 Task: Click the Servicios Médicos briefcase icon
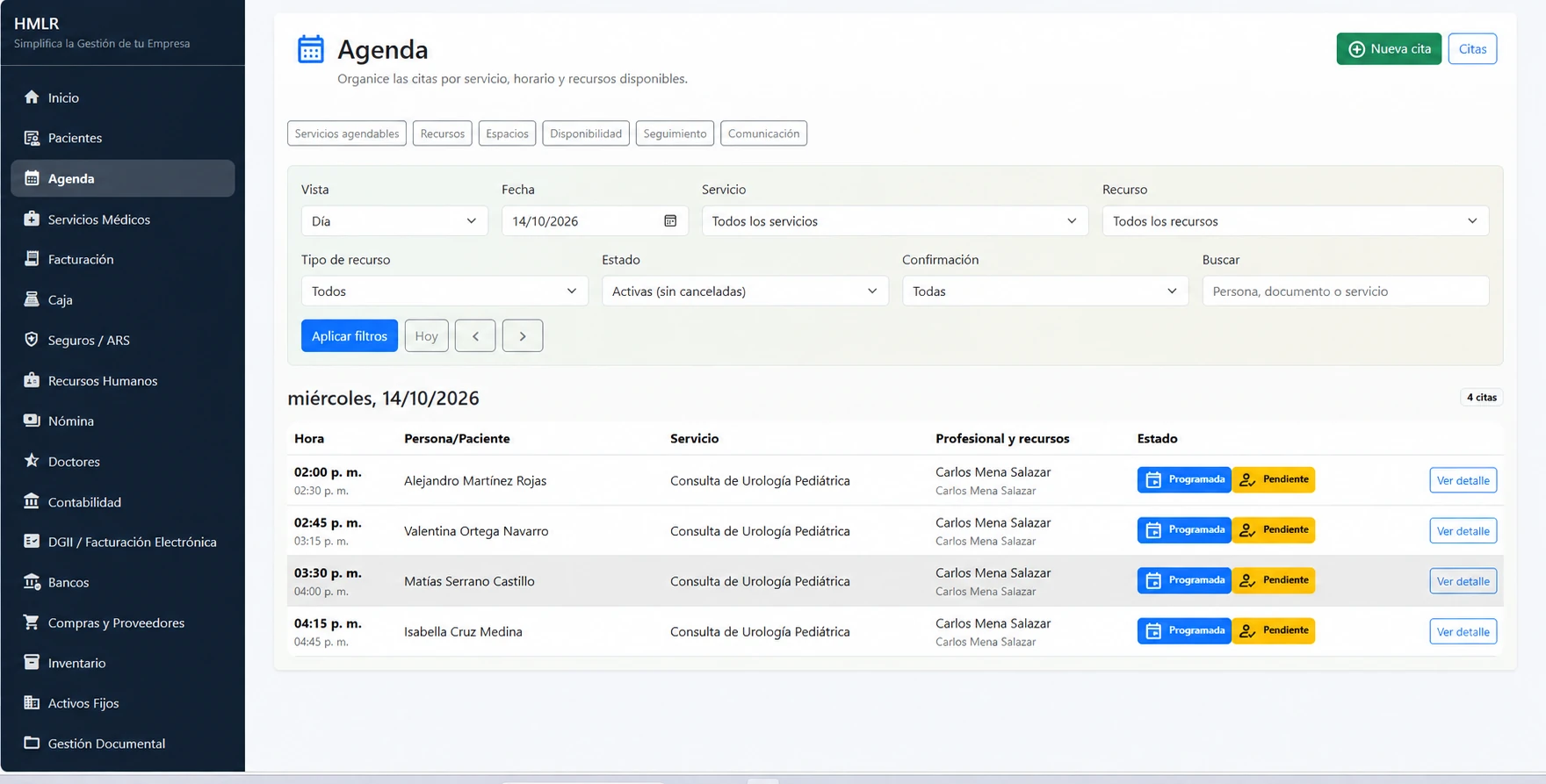(x=32, y=219)
